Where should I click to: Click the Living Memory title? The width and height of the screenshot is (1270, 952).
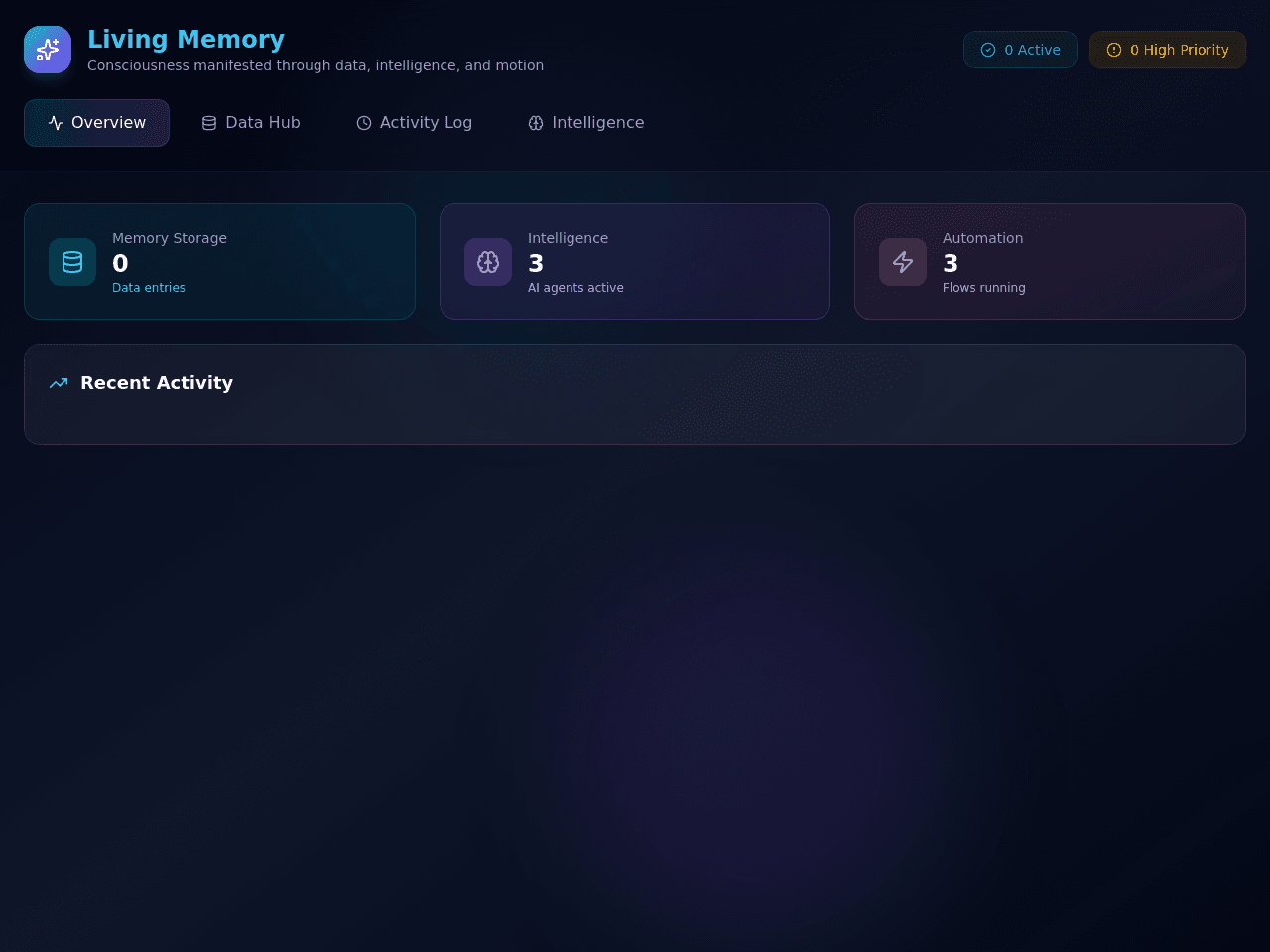[186, 40]
